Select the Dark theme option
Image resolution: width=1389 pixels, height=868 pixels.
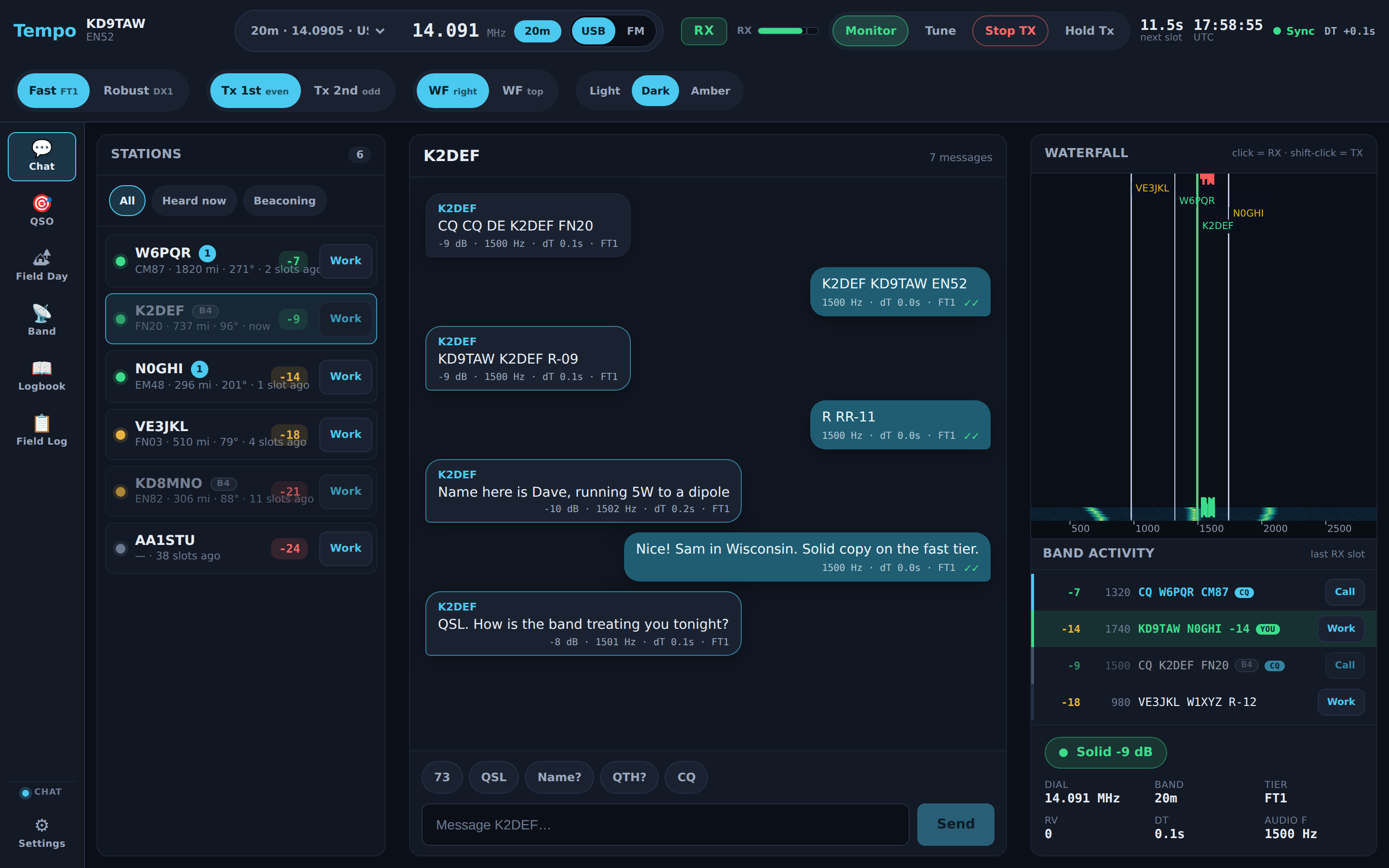point(655,91)
